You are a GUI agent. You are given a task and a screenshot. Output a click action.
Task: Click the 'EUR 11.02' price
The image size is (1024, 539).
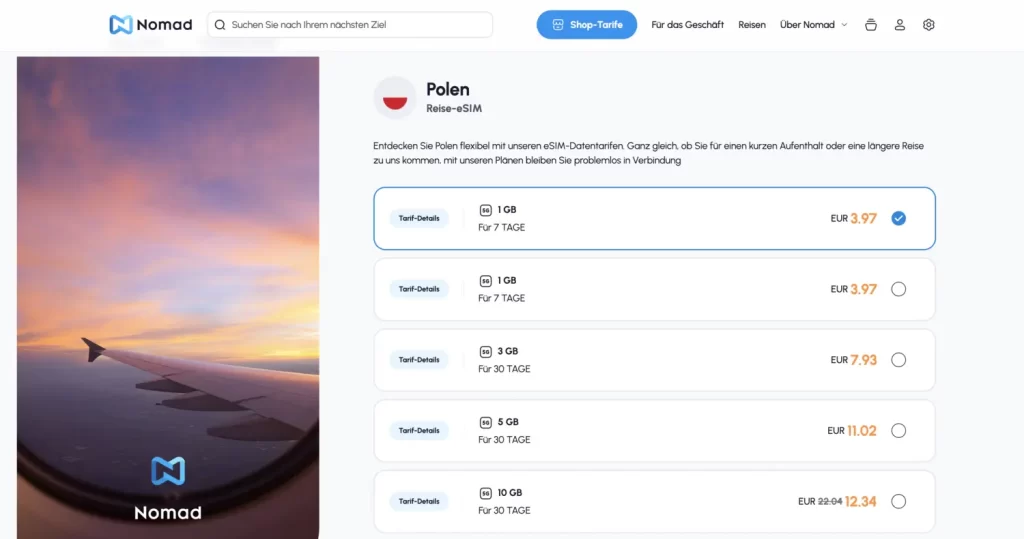point(852,431)
